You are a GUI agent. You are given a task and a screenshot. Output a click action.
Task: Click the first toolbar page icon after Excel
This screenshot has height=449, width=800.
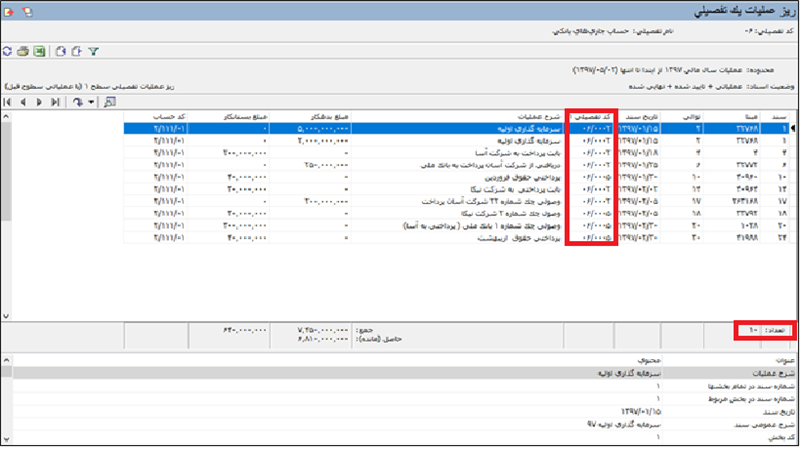60,50
